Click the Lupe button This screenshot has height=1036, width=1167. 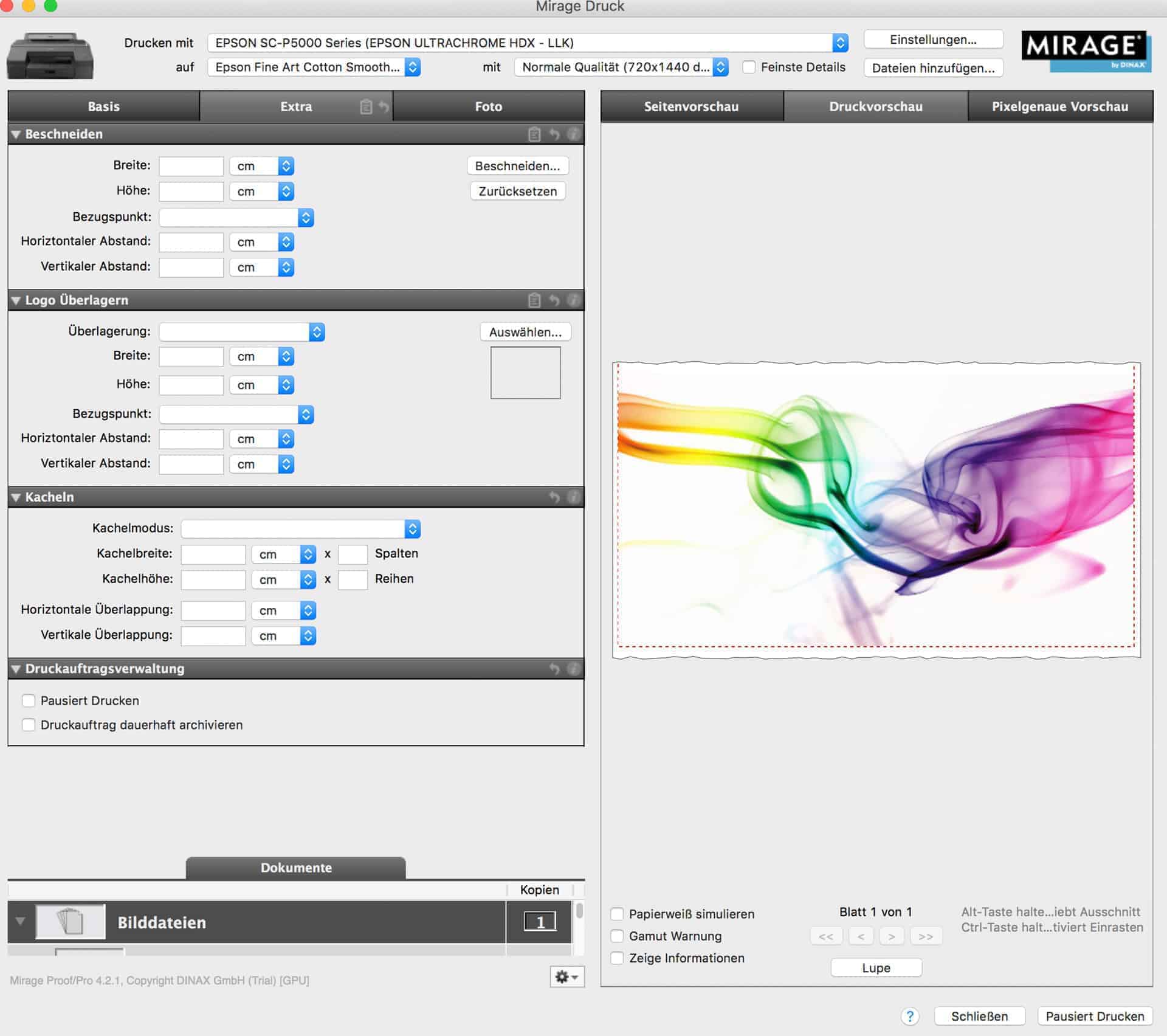click(x=875, y=968)
